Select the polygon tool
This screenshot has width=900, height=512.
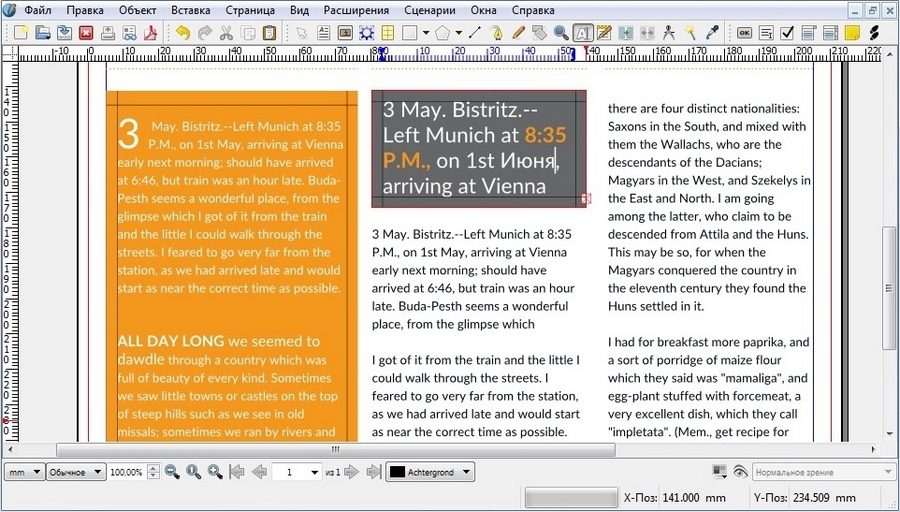(x=442, y=33)
